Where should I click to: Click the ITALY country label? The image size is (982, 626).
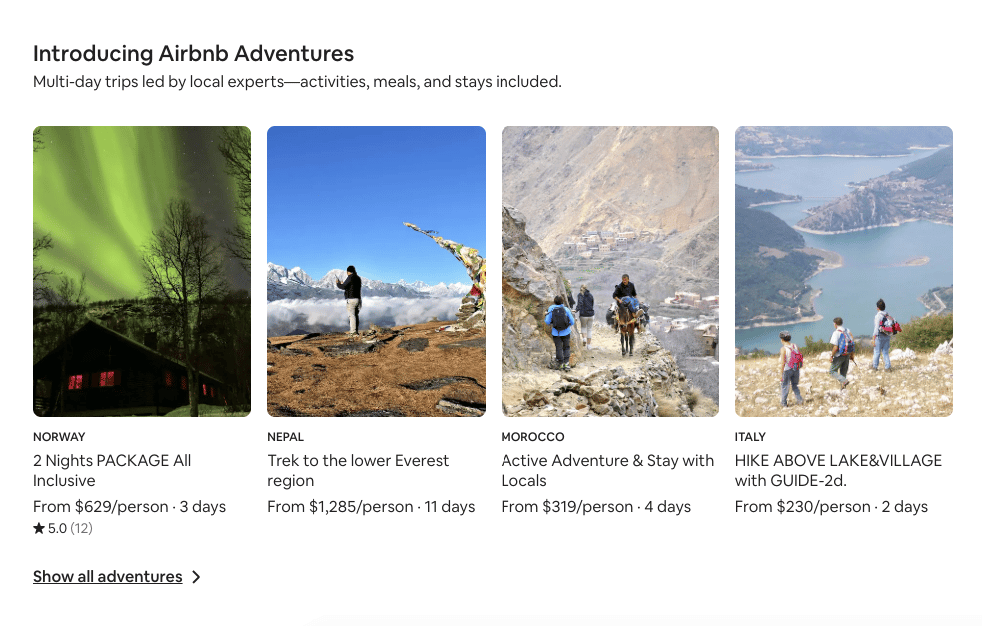(x=750, y=437)
